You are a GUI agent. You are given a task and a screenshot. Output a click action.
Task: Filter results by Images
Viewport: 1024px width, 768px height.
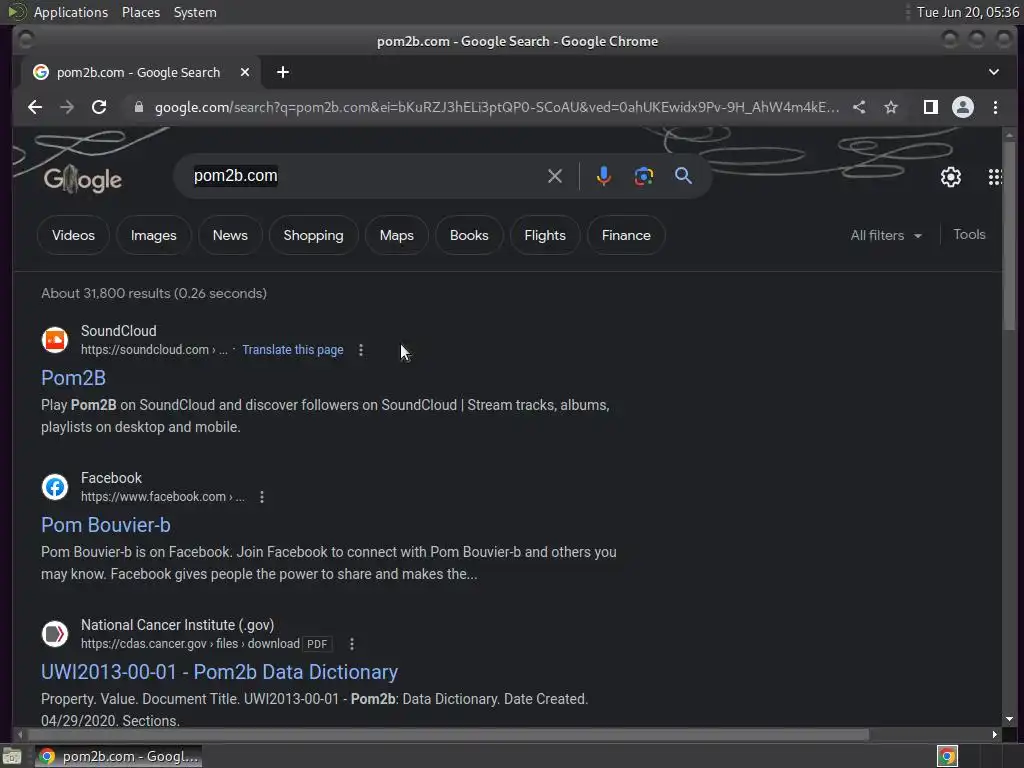(x=153, y=235)
